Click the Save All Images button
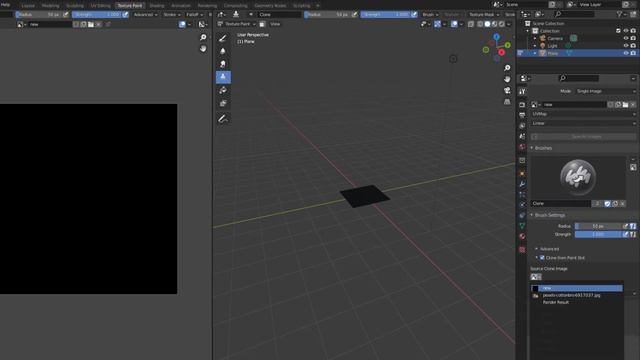The image size is (640, 360). [583, 137]
